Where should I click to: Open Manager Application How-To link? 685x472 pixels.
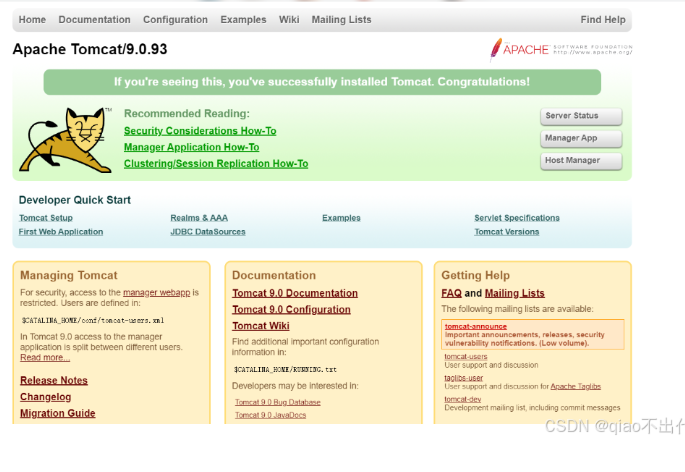[x=192, y=147]
